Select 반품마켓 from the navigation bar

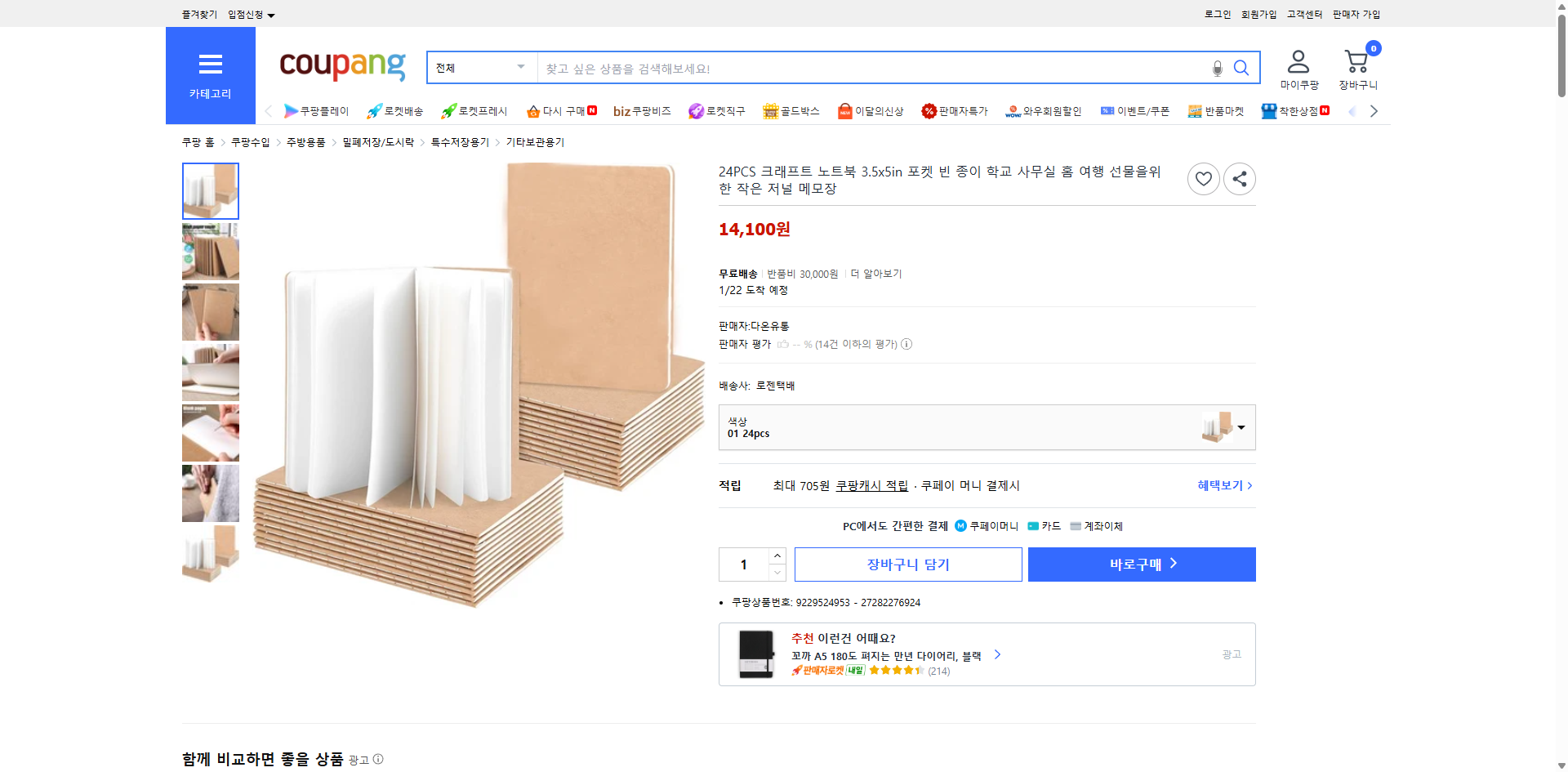click(1216, 111)
